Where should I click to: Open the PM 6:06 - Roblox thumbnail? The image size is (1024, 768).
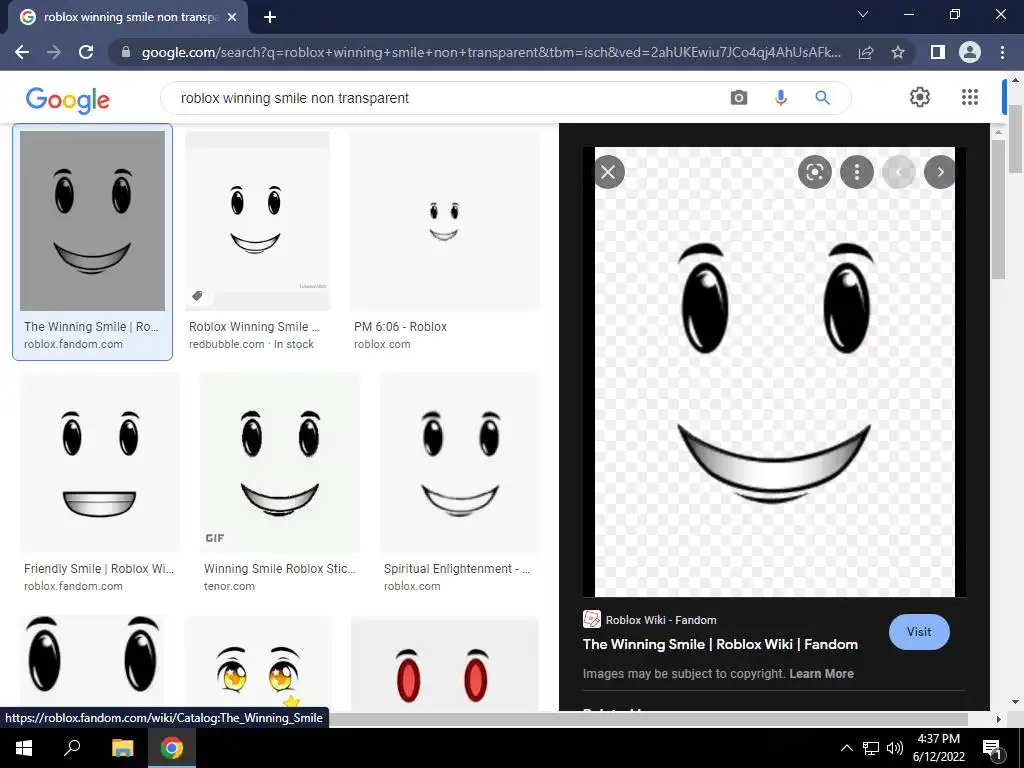445,221
